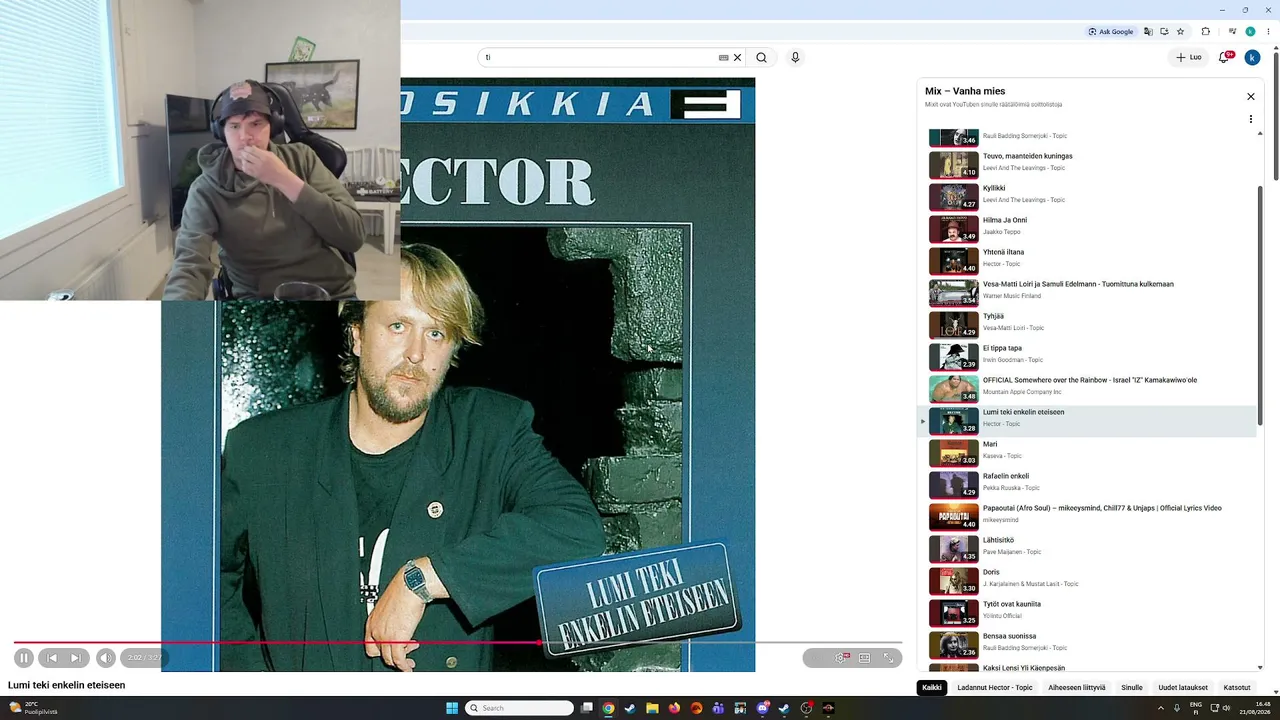Play Rafaelin enkeli by Pekka Ruuska
The width and height of the screenshot is (1280, 720).
(x=1087, y=484)
